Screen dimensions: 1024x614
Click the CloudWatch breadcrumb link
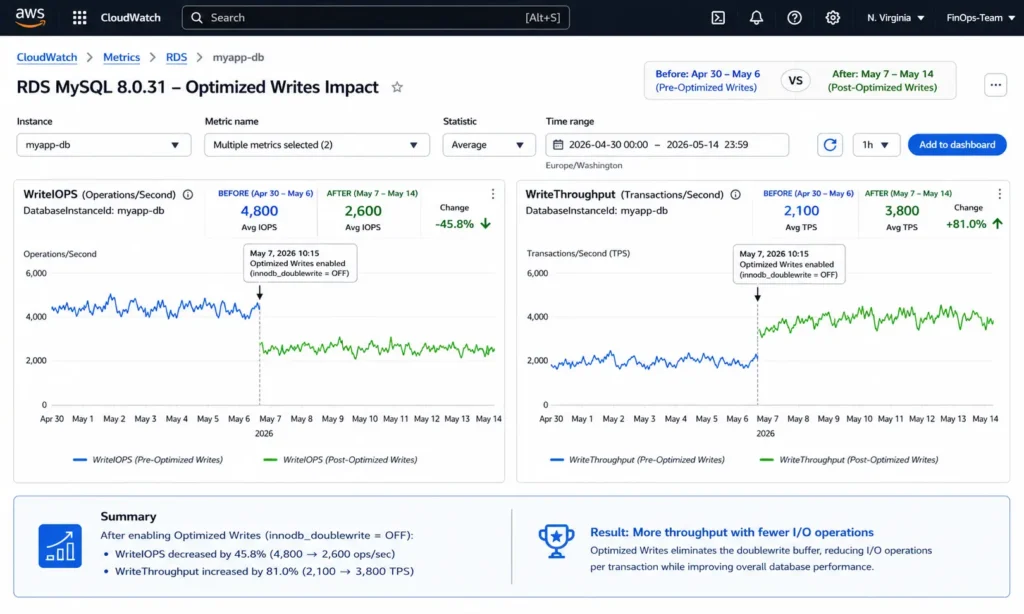click(46, 57)
